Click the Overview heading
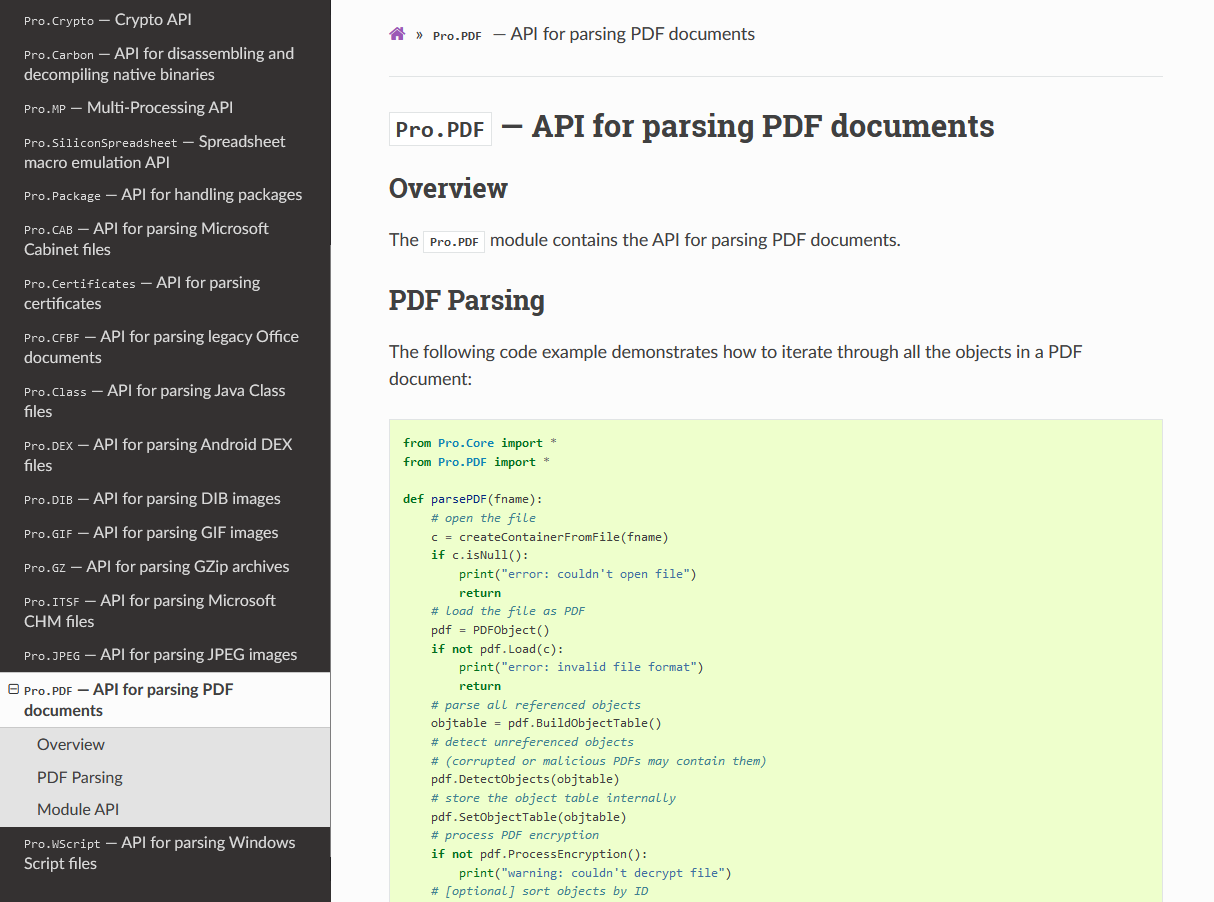 pos(448,189)
